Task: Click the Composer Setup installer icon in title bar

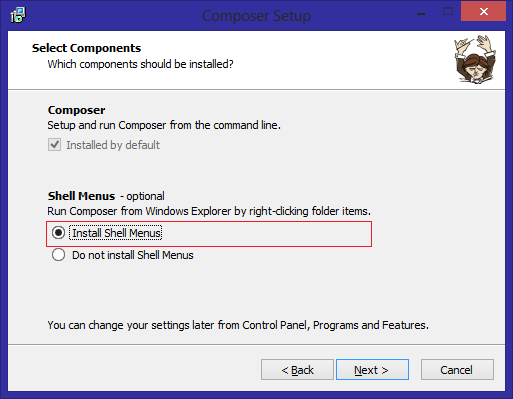Action: pos(18,15)
